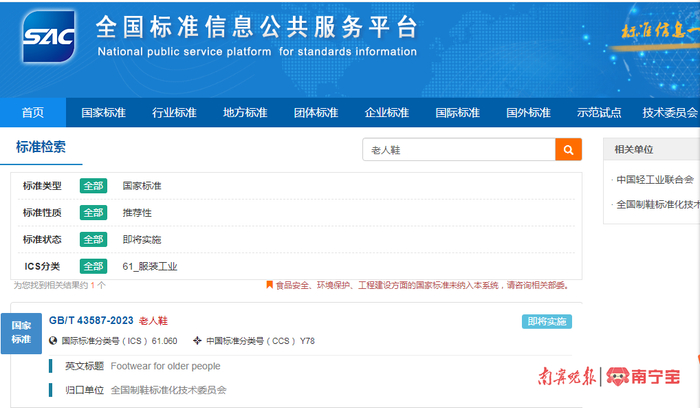Open the 国际标准 menu item
The image size is (700, 408).
pos(458,112)
